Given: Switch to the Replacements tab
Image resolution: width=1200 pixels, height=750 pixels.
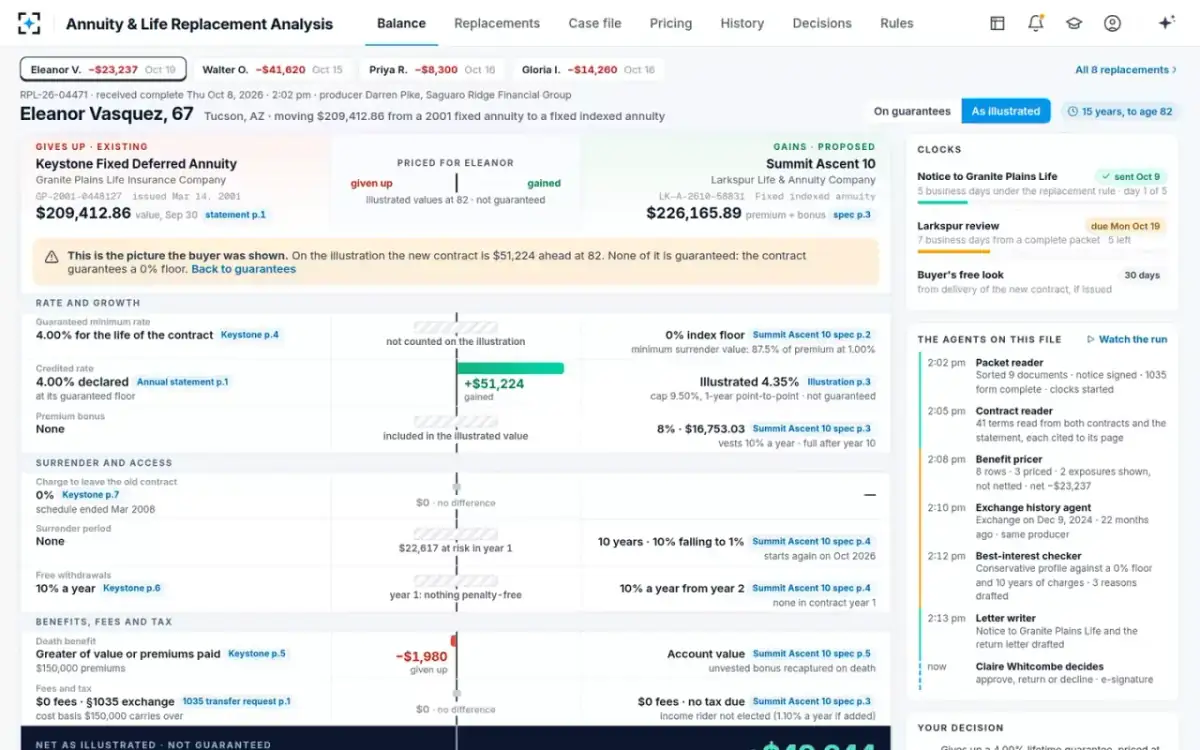Looking at the screenshot, I should pyautogui.click(x=497, y=23).
